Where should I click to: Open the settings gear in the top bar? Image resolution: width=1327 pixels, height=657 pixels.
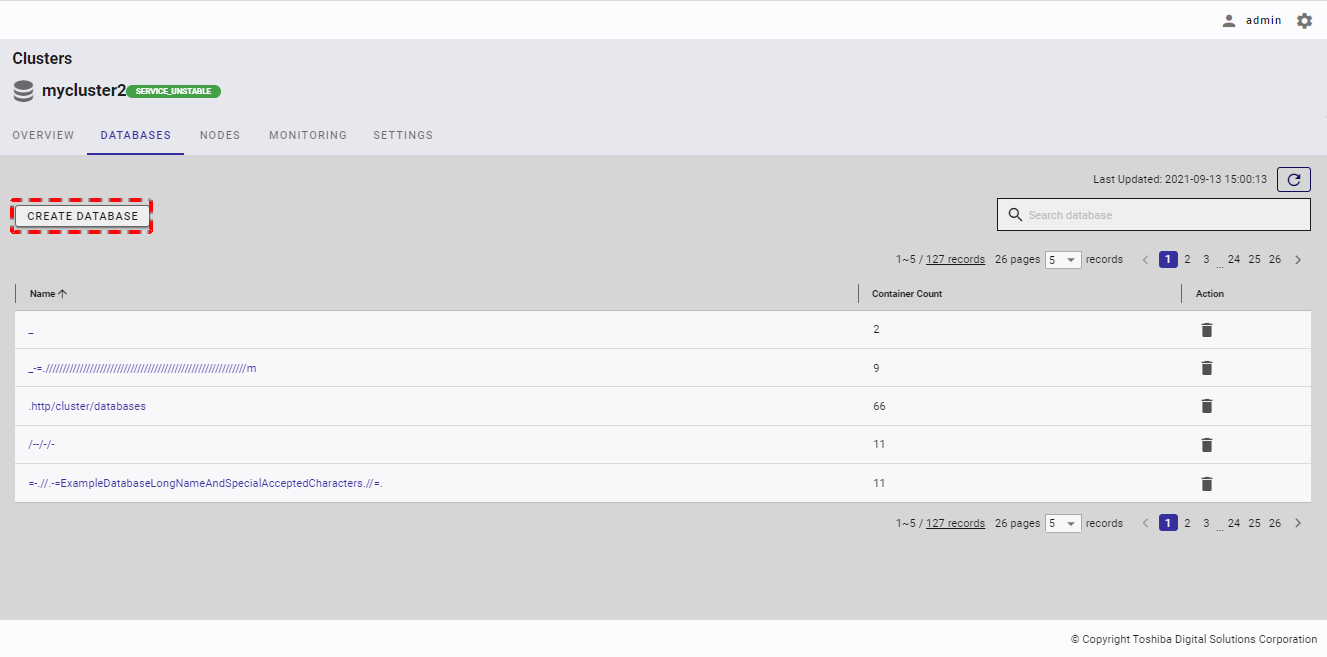[x=1304, y=20]
